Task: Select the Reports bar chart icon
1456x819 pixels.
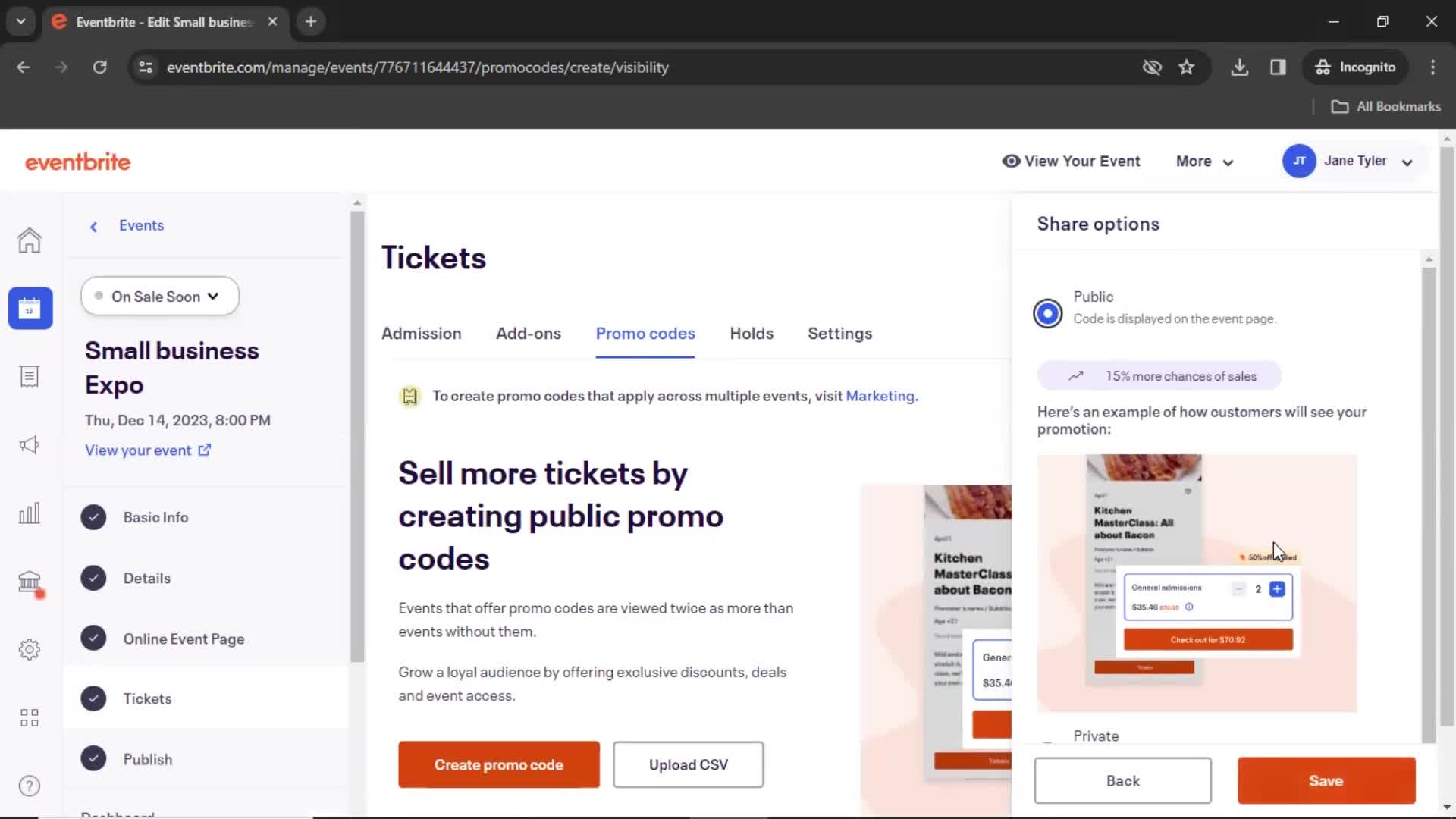Action: (x=29, y=513)
